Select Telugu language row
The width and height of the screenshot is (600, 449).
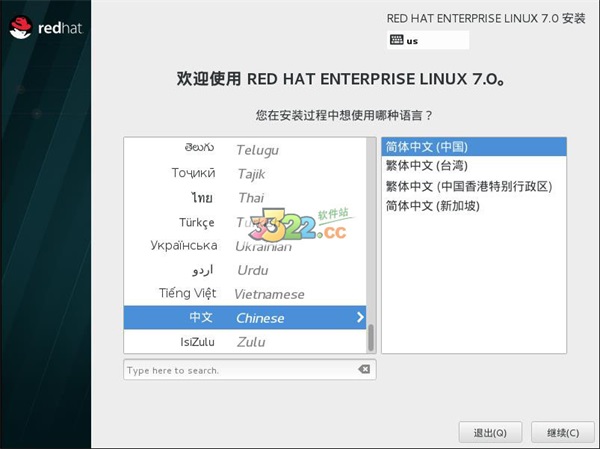pyautogui.click(x=245, y=149)
